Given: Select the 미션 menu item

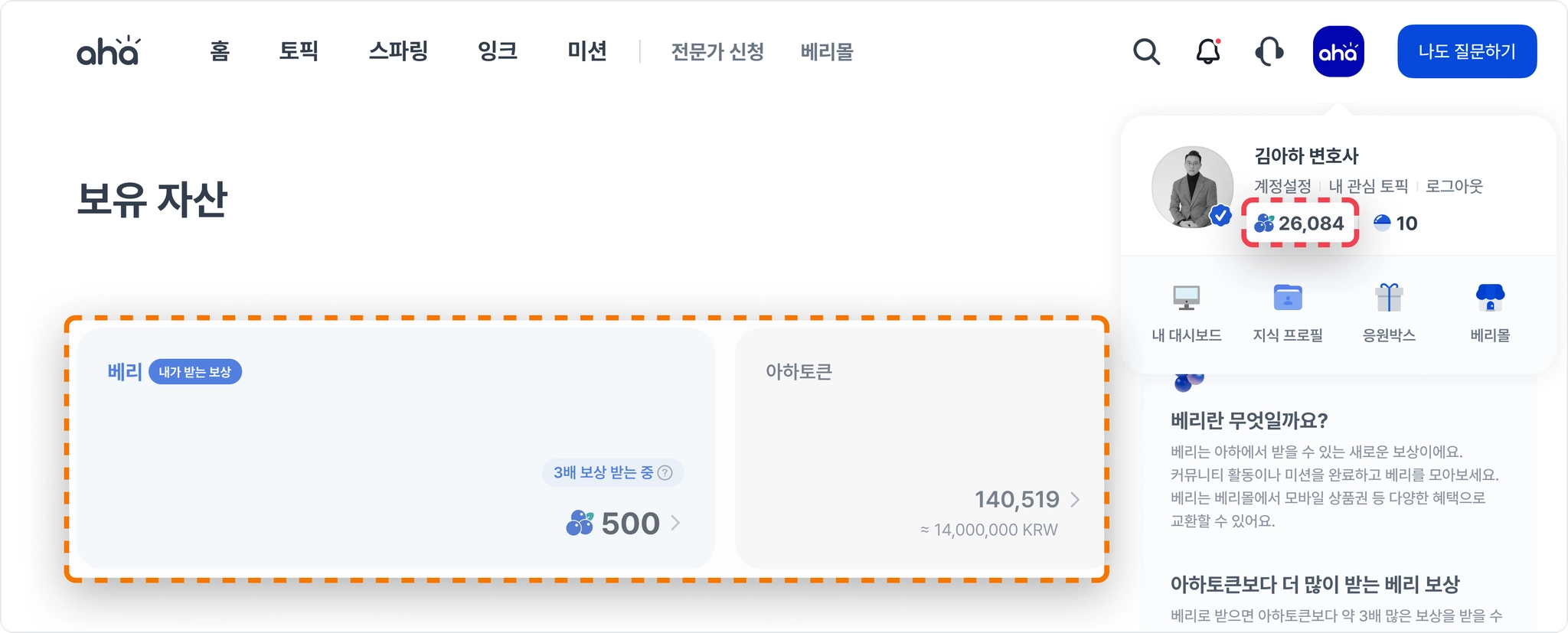Looking at the screenshot, I should pyautogui.click(x=587, y=51).
